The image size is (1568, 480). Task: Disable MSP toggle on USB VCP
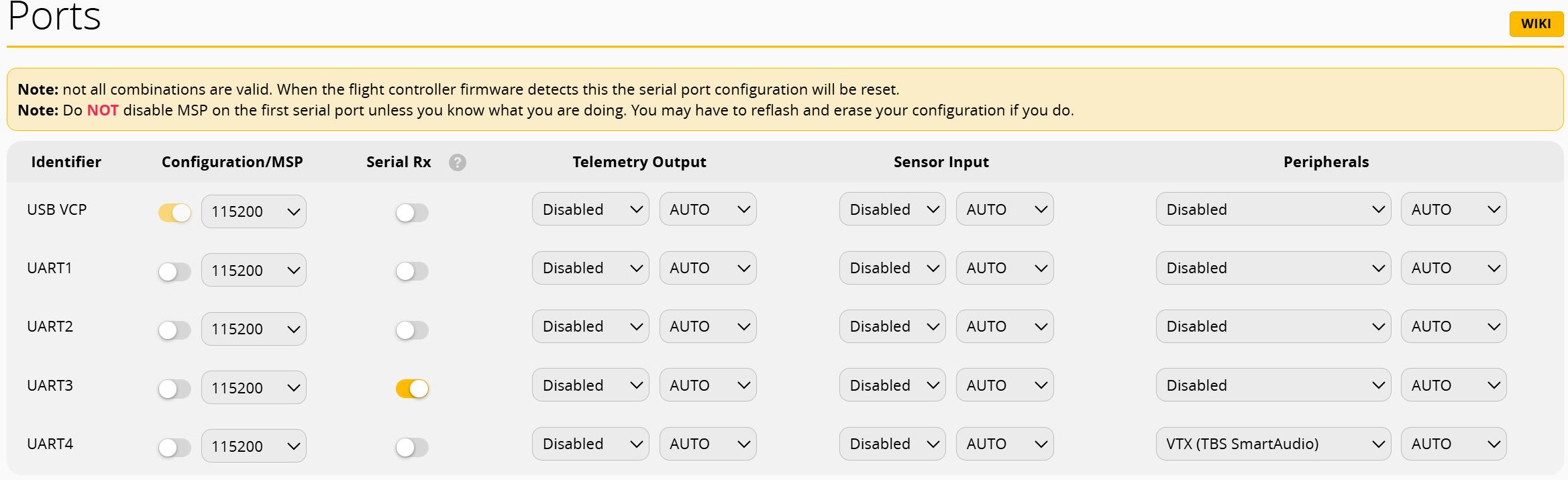pos(174,213)
